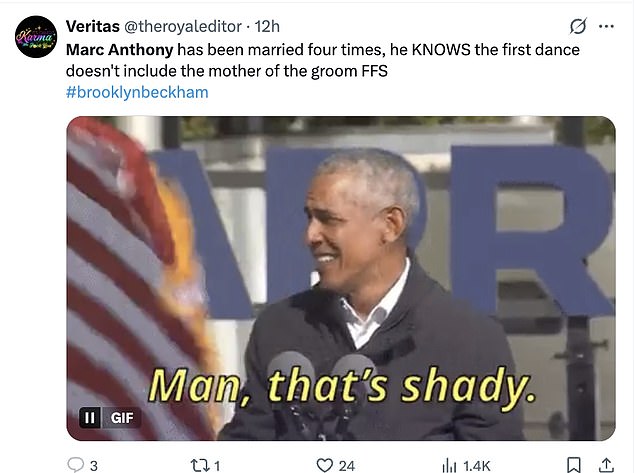Share the tweet via the upload arrow icon
Screen dimensions: 634x473
coord(608,464)
